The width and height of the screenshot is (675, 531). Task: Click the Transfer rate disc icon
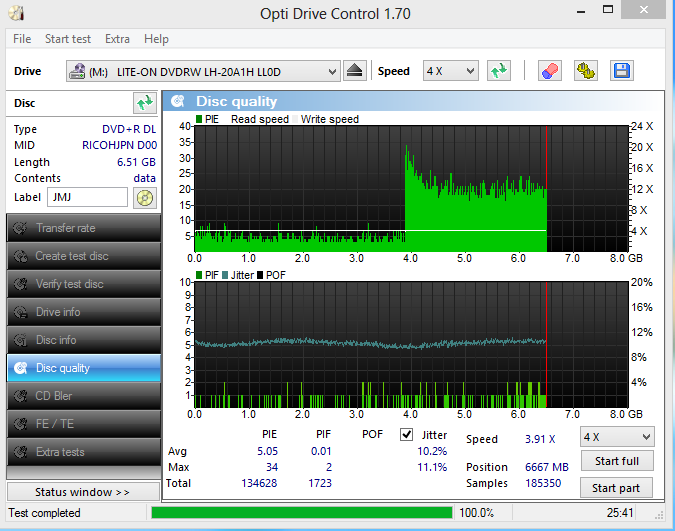point(20,228)
